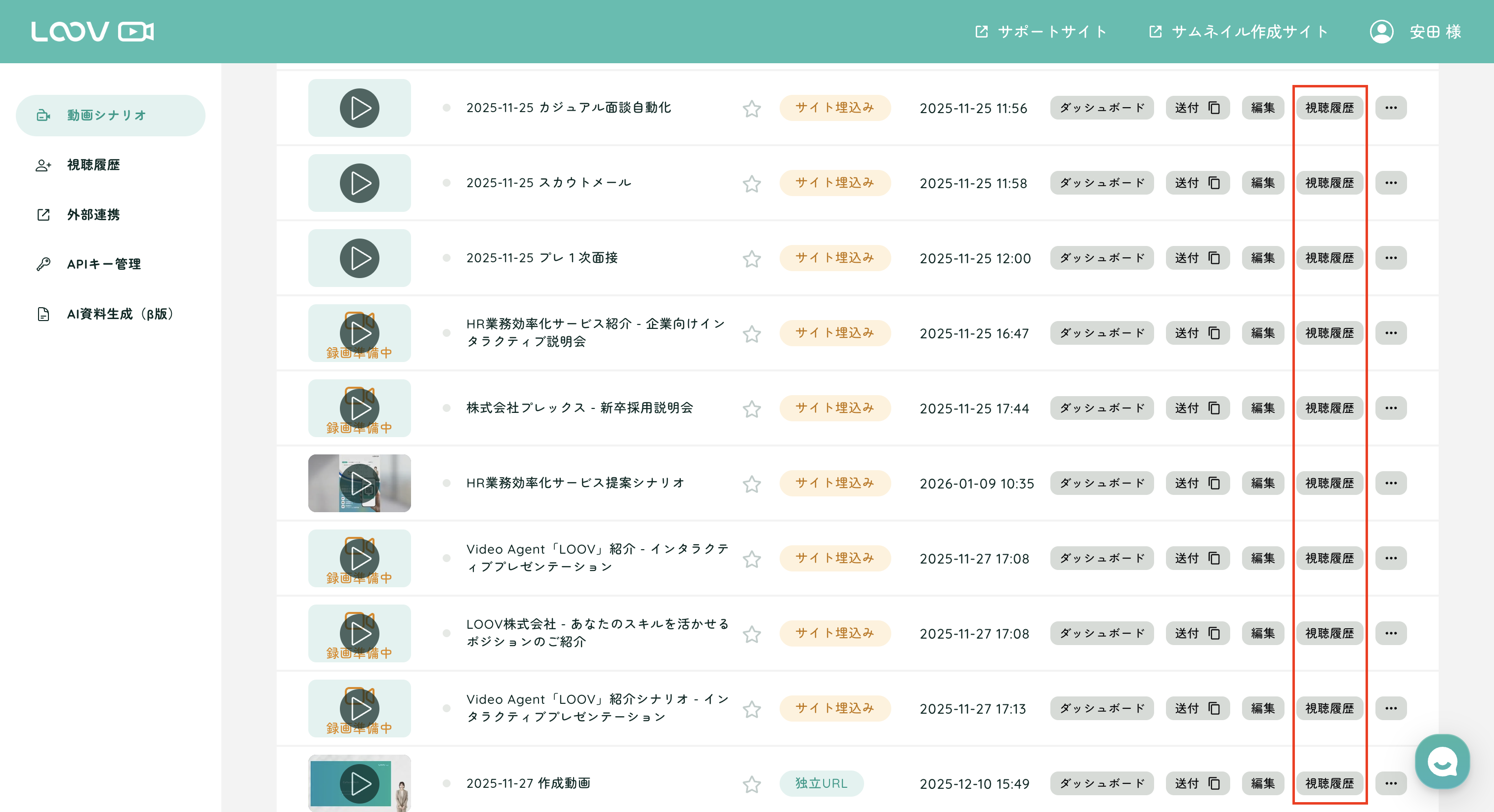Click 編集 for プレ１次面接 scenario
Viewport: 1494px width, 812px height.
click(1263, 258)
